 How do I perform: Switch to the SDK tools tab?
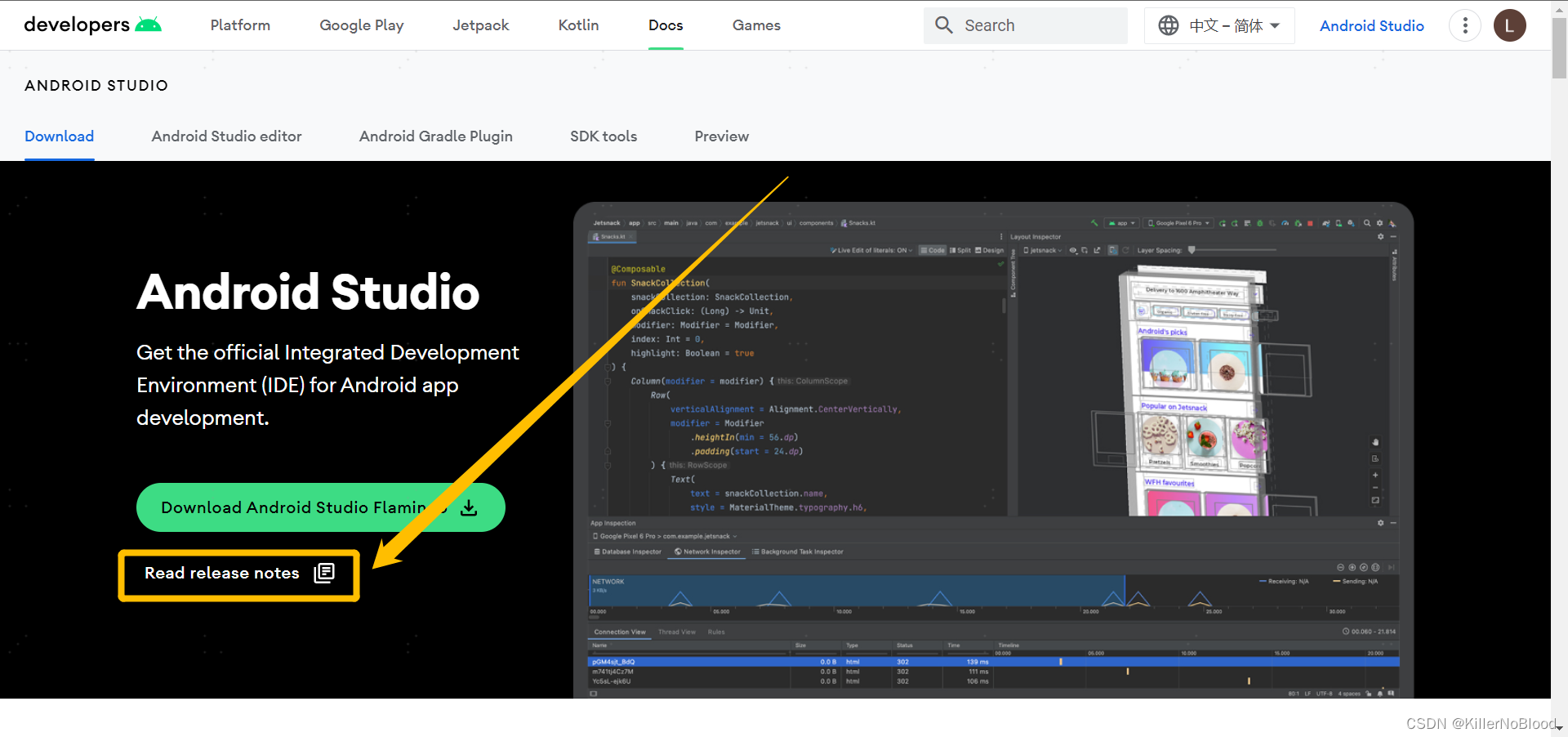coord(604,136)
